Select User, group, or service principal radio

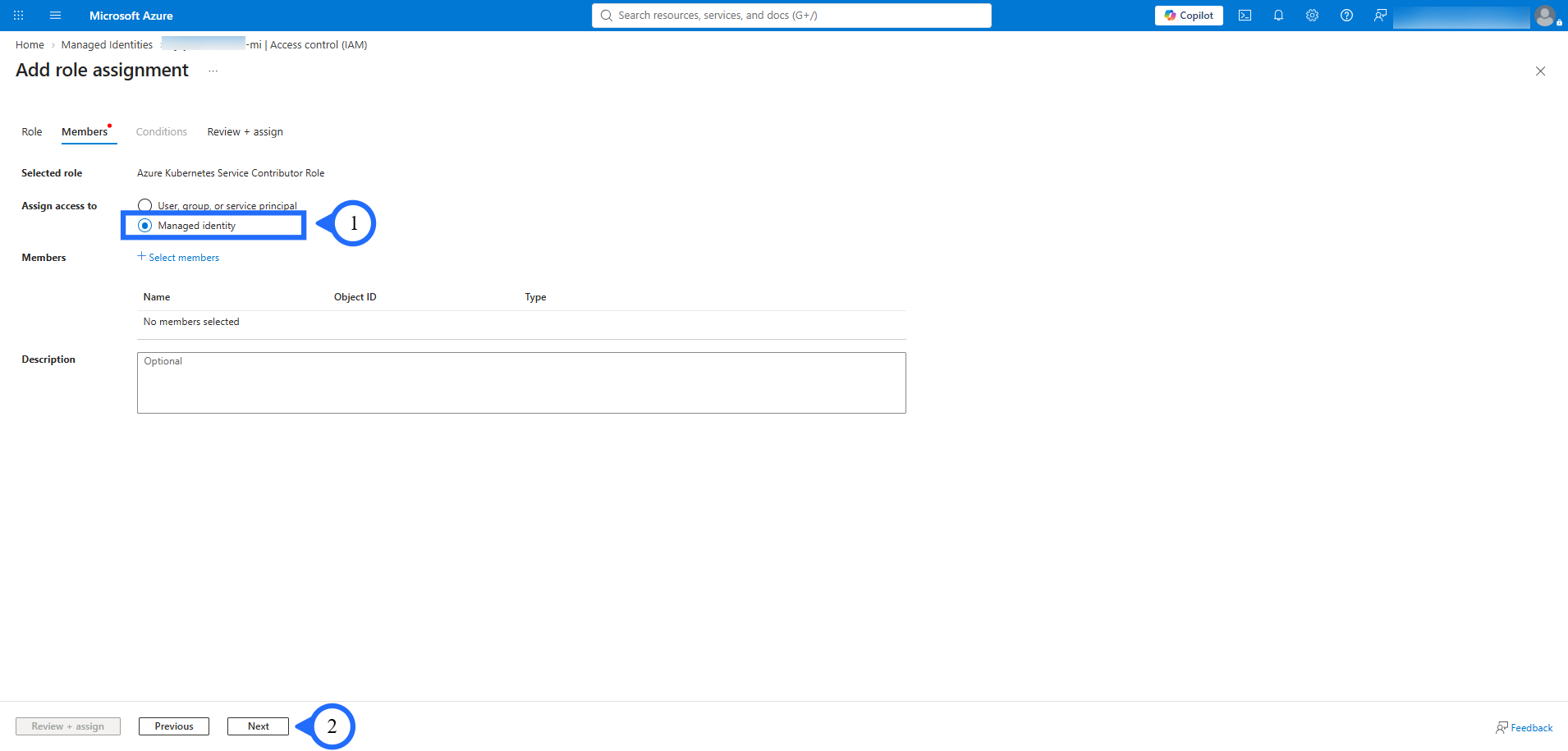click(x=145, y=205)
